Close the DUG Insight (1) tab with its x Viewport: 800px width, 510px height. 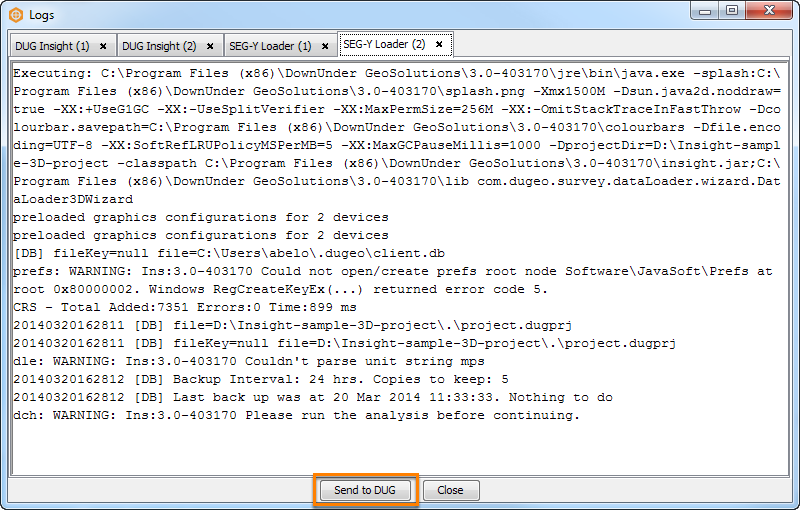(x=103, y=46)
